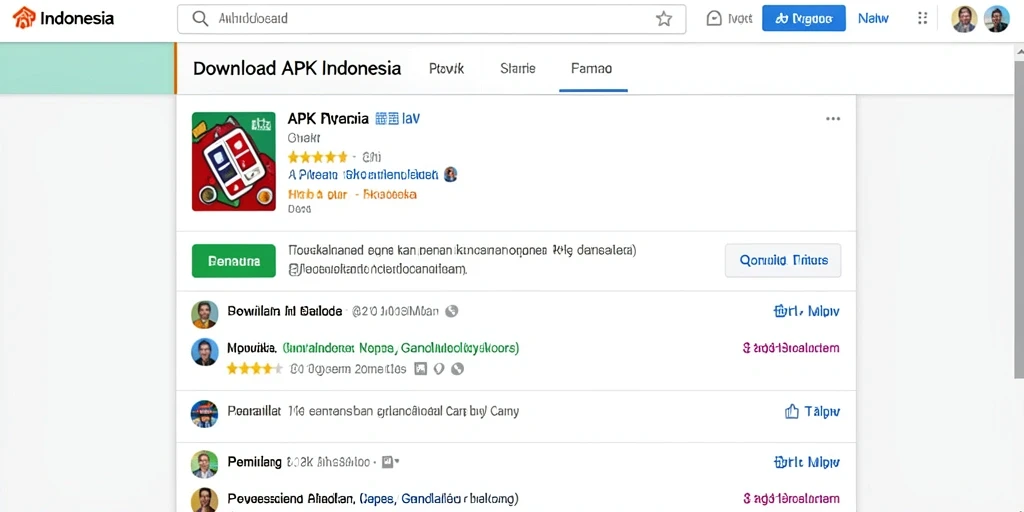Click the green Benauna download button
This screenshot has width=1024, height=512.
234,261
